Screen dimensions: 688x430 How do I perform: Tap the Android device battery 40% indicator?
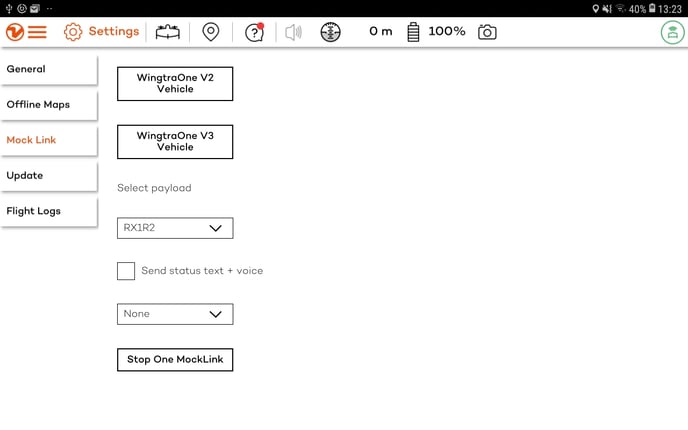coord(642,9)
